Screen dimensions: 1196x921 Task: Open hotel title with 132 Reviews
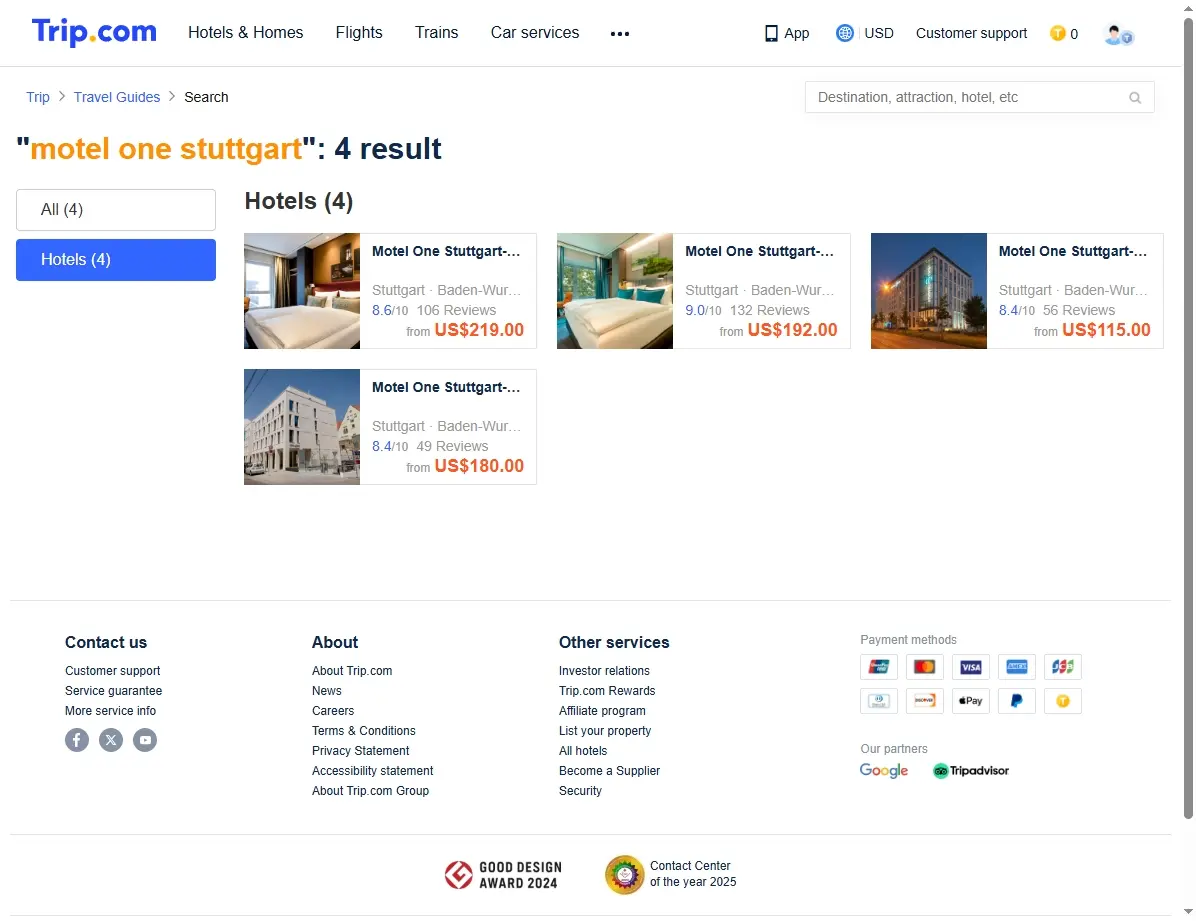[760, 251]
